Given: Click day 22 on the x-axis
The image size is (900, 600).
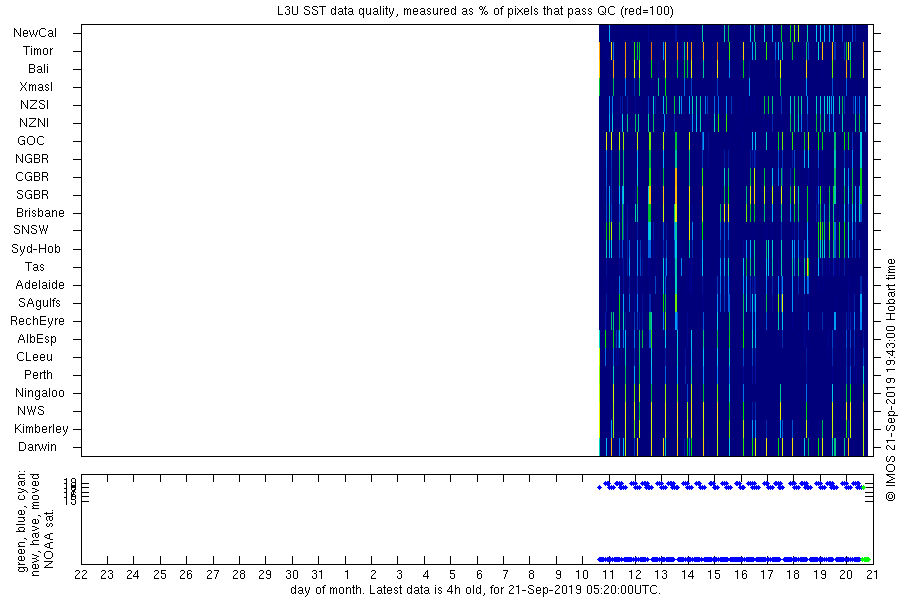Looking at the screenshot, I should (81, 575).
